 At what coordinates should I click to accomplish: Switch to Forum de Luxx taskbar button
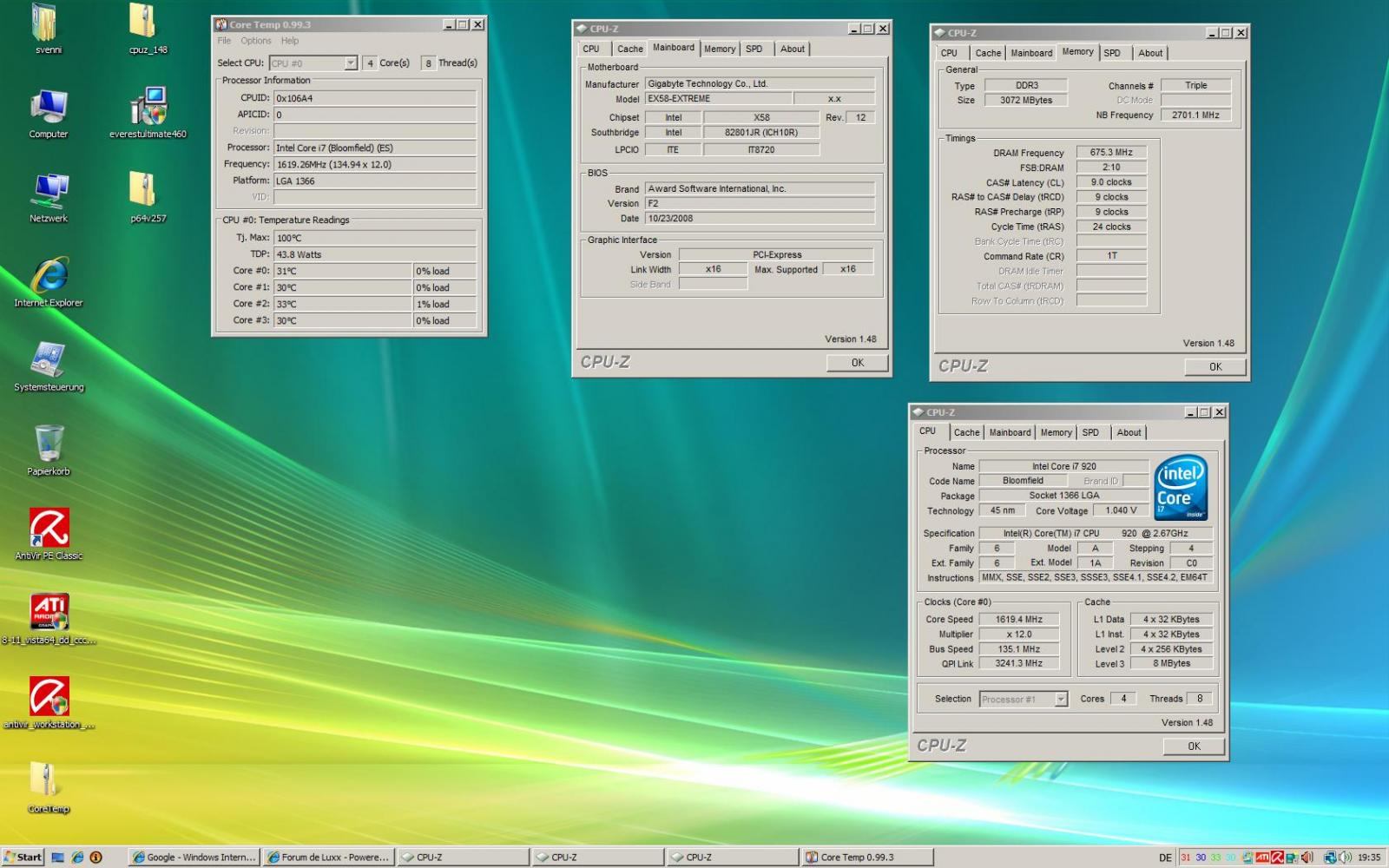coord(328,857)
